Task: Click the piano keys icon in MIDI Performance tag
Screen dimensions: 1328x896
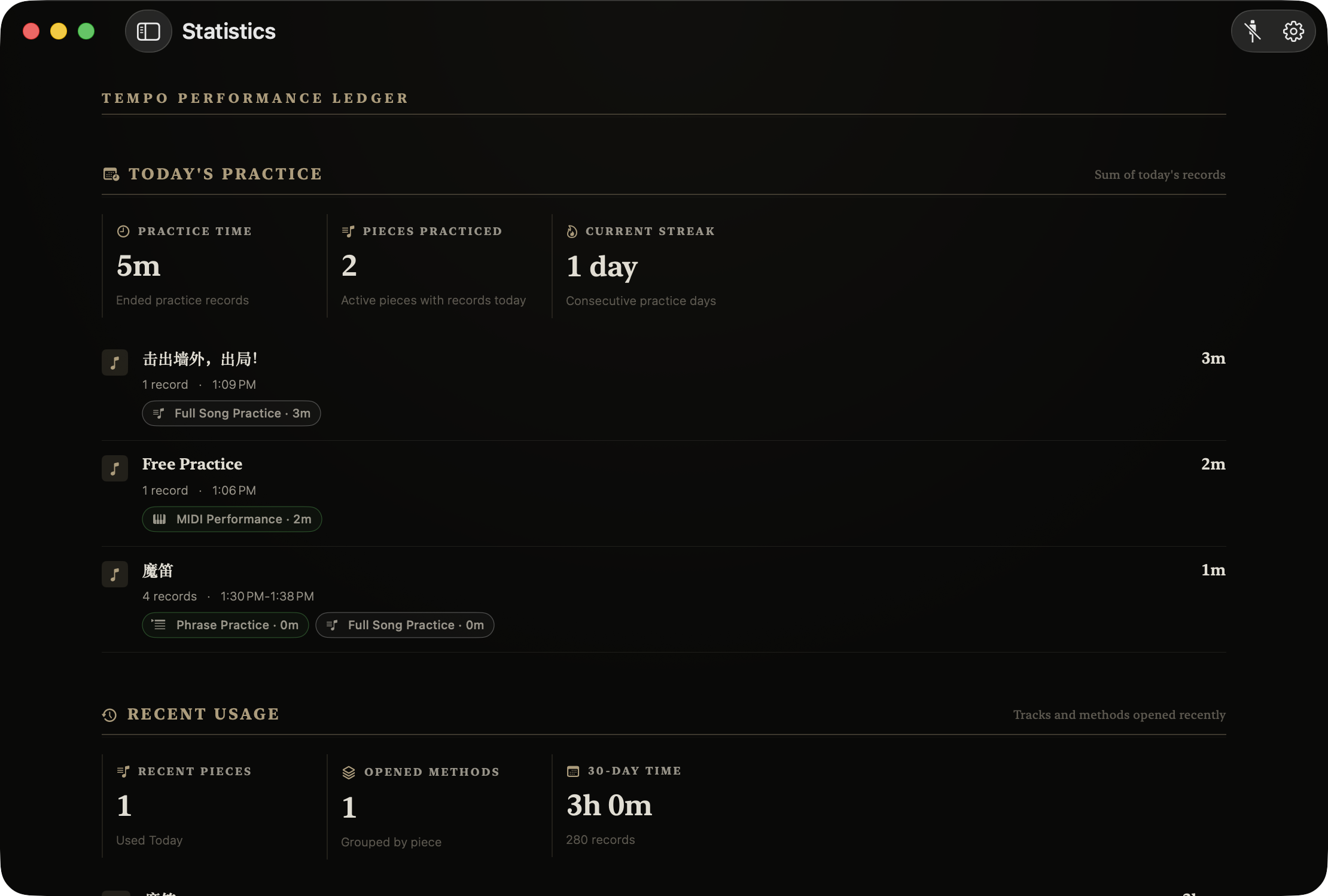Action: click(x=159, y=519)
